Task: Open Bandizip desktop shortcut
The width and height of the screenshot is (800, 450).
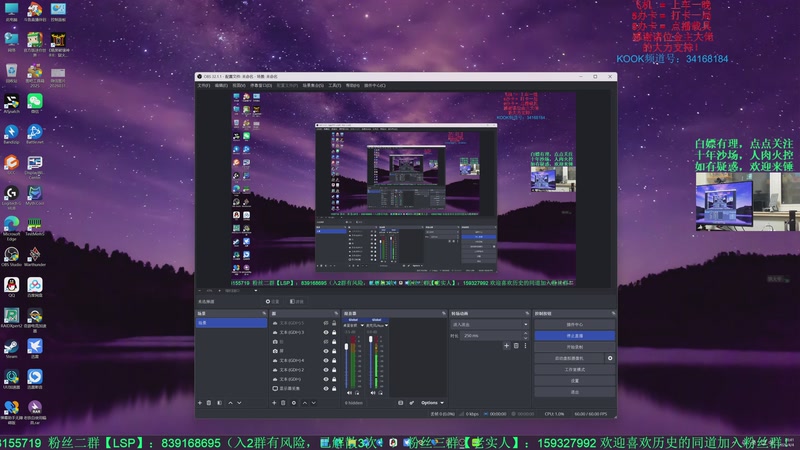Action: click(11, 134)
